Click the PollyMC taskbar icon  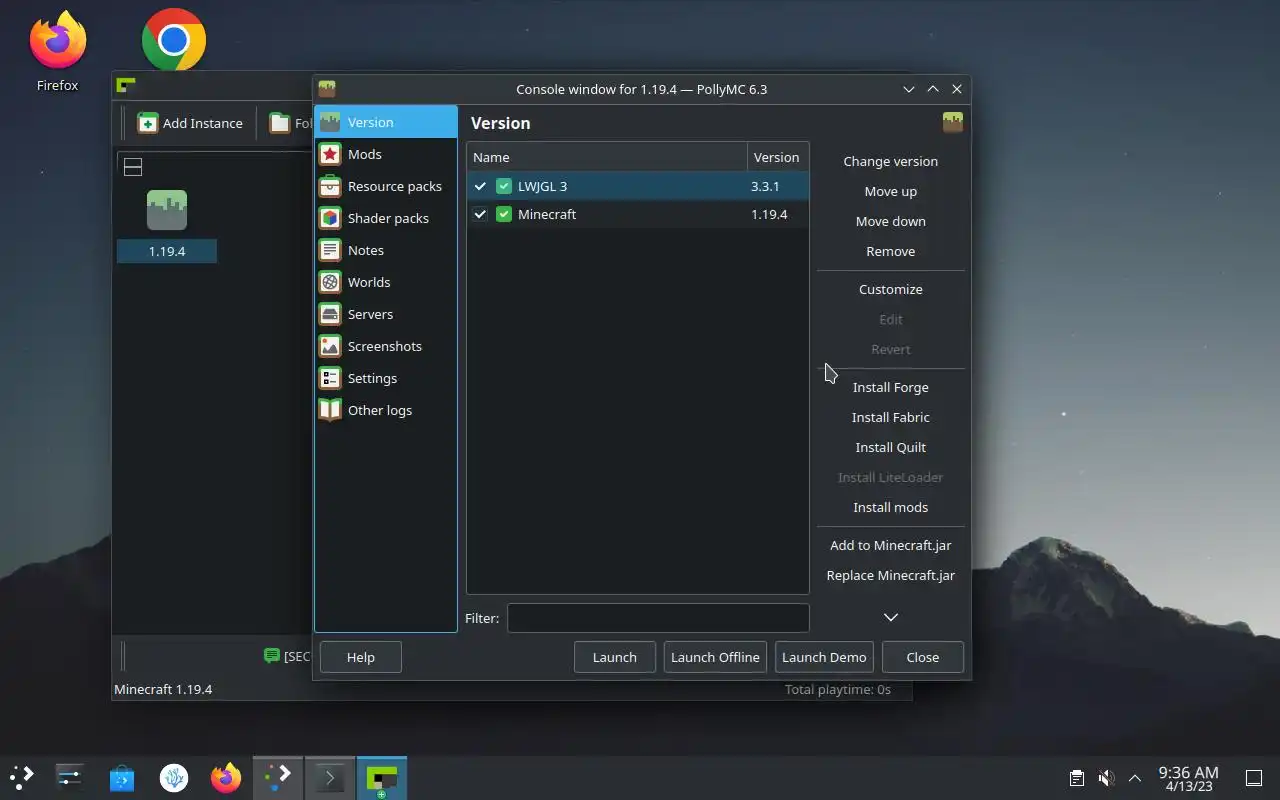click(382, 777)
